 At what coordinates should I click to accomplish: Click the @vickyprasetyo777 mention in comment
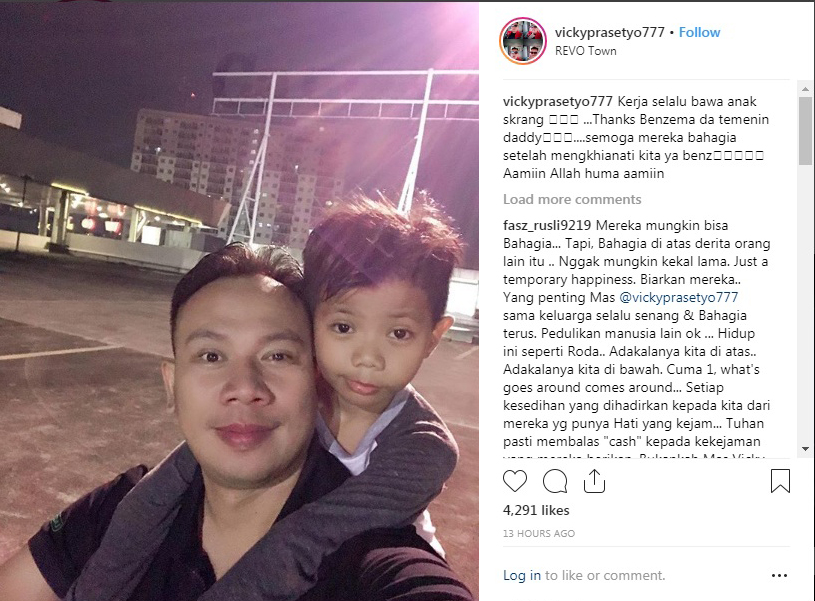point(678,297)
